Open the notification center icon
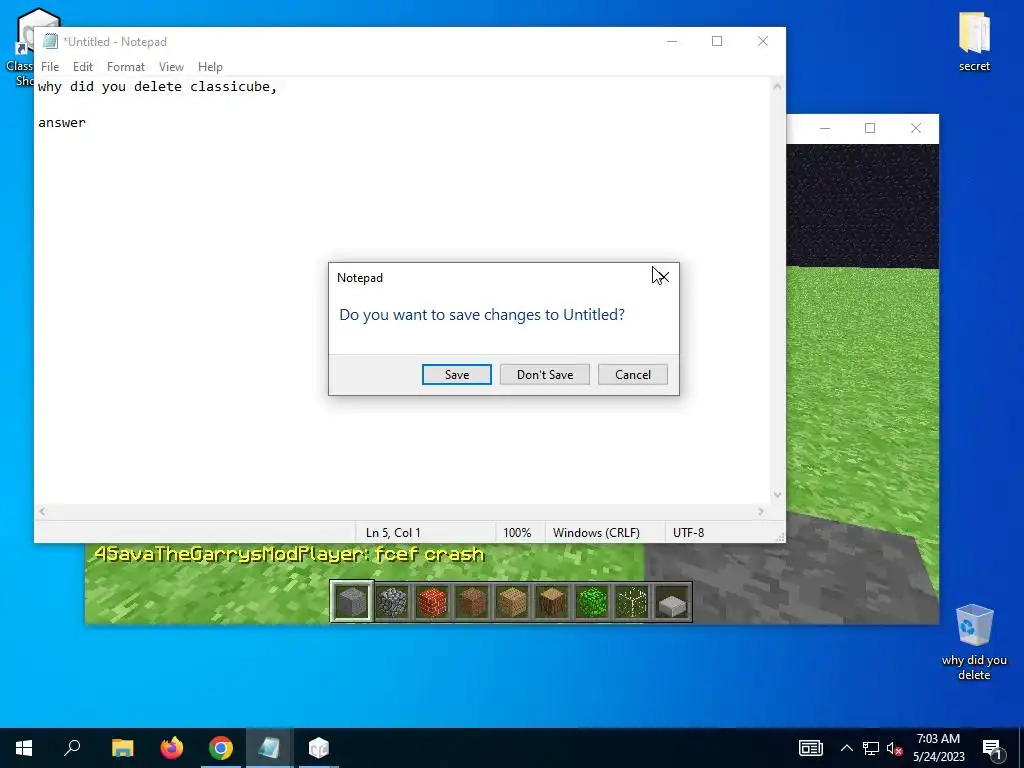This screenshot has width=1024, height=768. [992, 749]
